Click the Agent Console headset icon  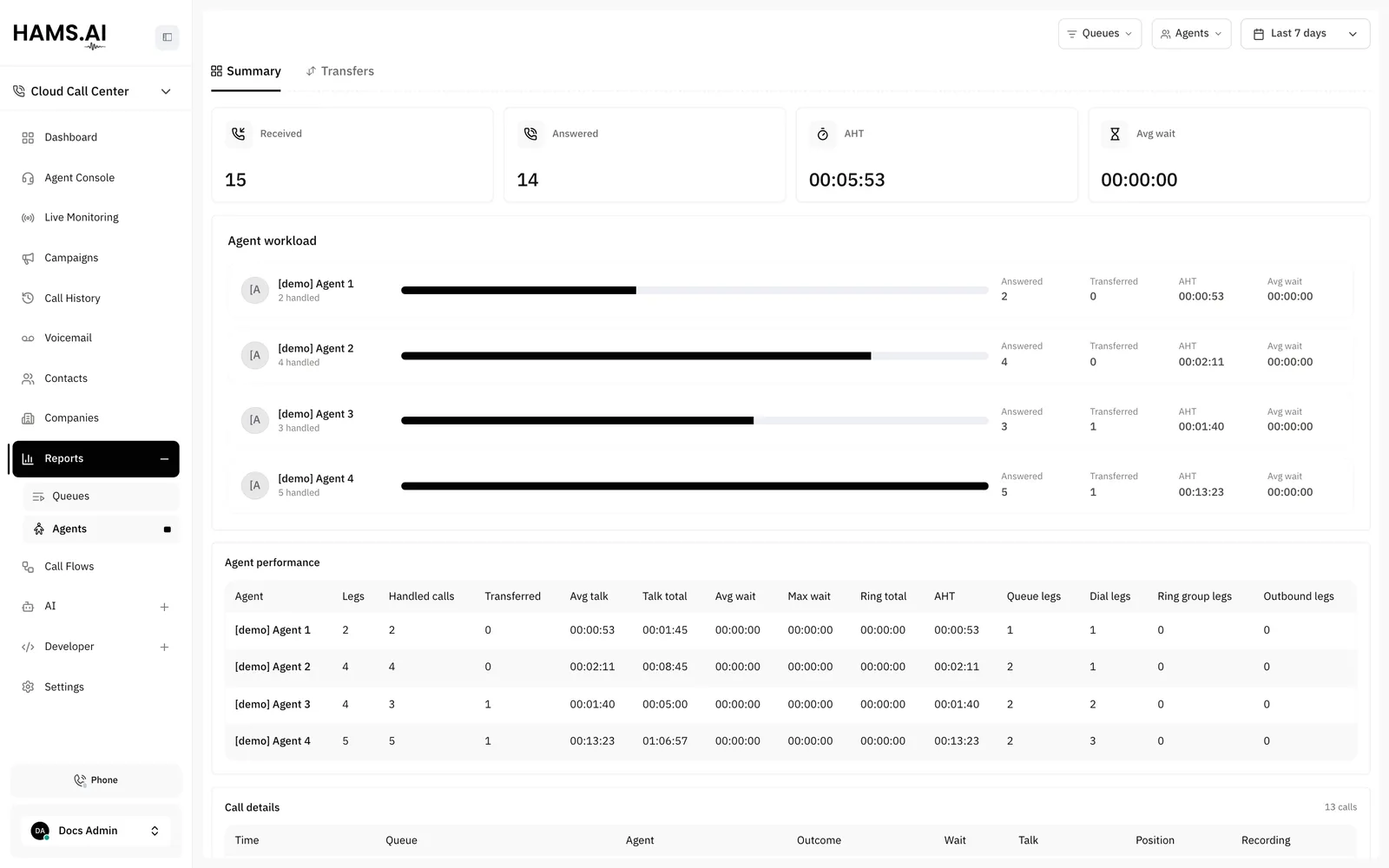(28, 178)
